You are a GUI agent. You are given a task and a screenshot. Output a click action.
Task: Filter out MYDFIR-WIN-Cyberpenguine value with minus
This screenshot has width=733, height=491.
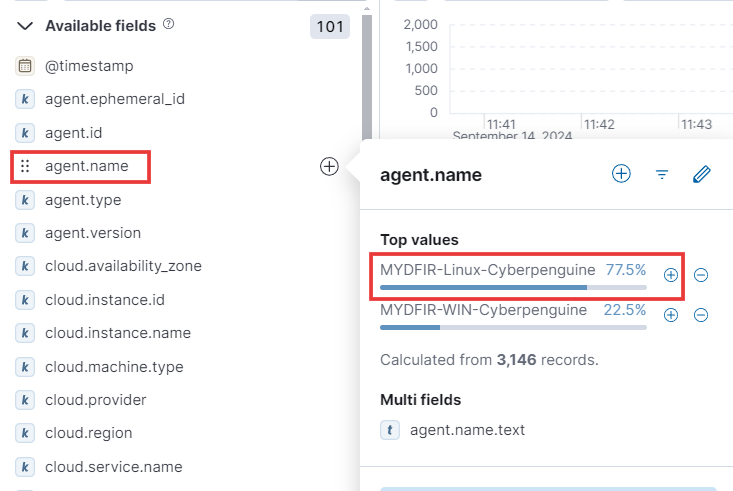click(x=701, y=315)
